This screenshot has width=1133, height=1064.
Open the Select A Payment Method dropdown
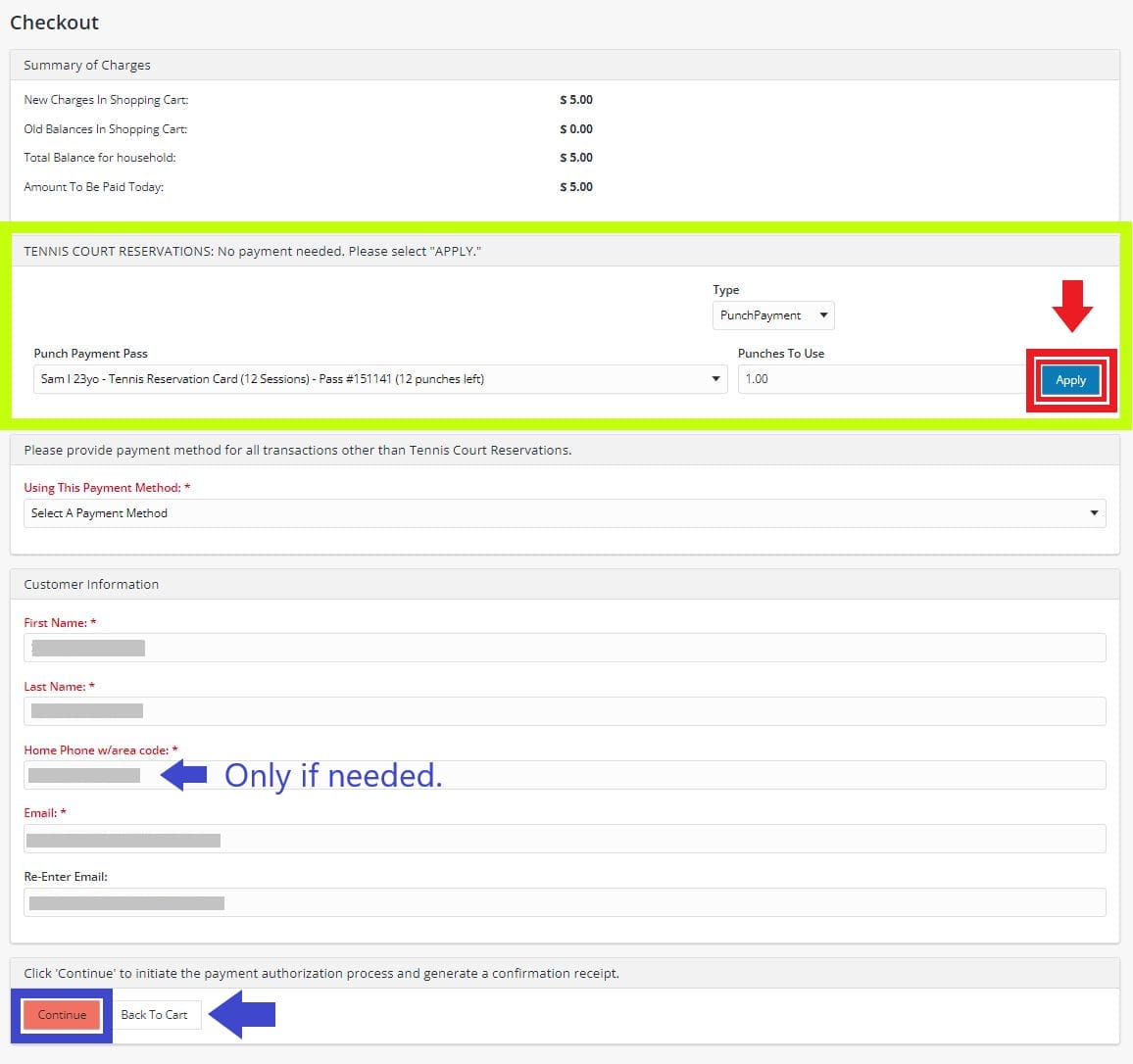pyautogui.click(x=564, y=513)
